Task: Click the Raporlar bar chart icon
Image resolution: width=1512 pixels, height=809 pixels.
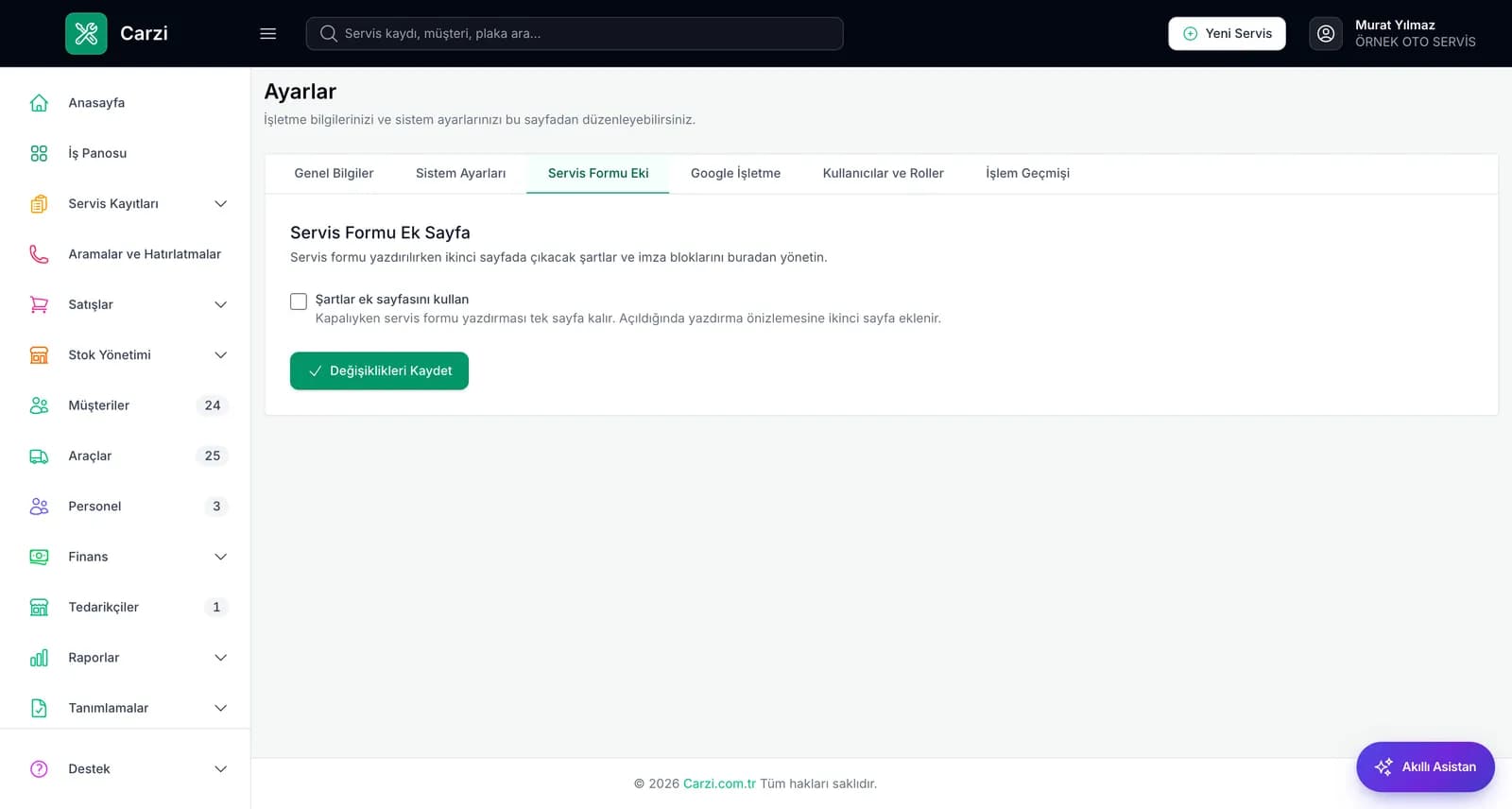Action: [x=39, y=658]
